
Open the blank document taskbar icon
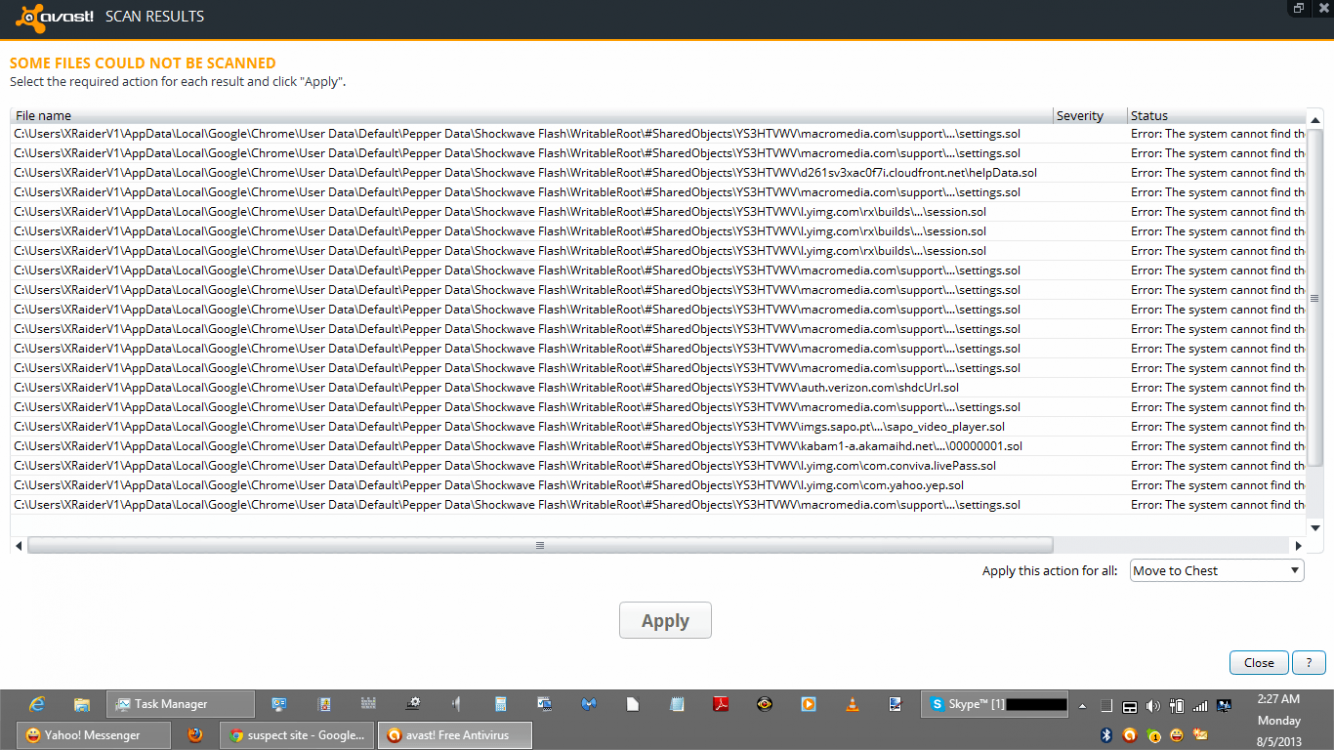coord(633,704)
